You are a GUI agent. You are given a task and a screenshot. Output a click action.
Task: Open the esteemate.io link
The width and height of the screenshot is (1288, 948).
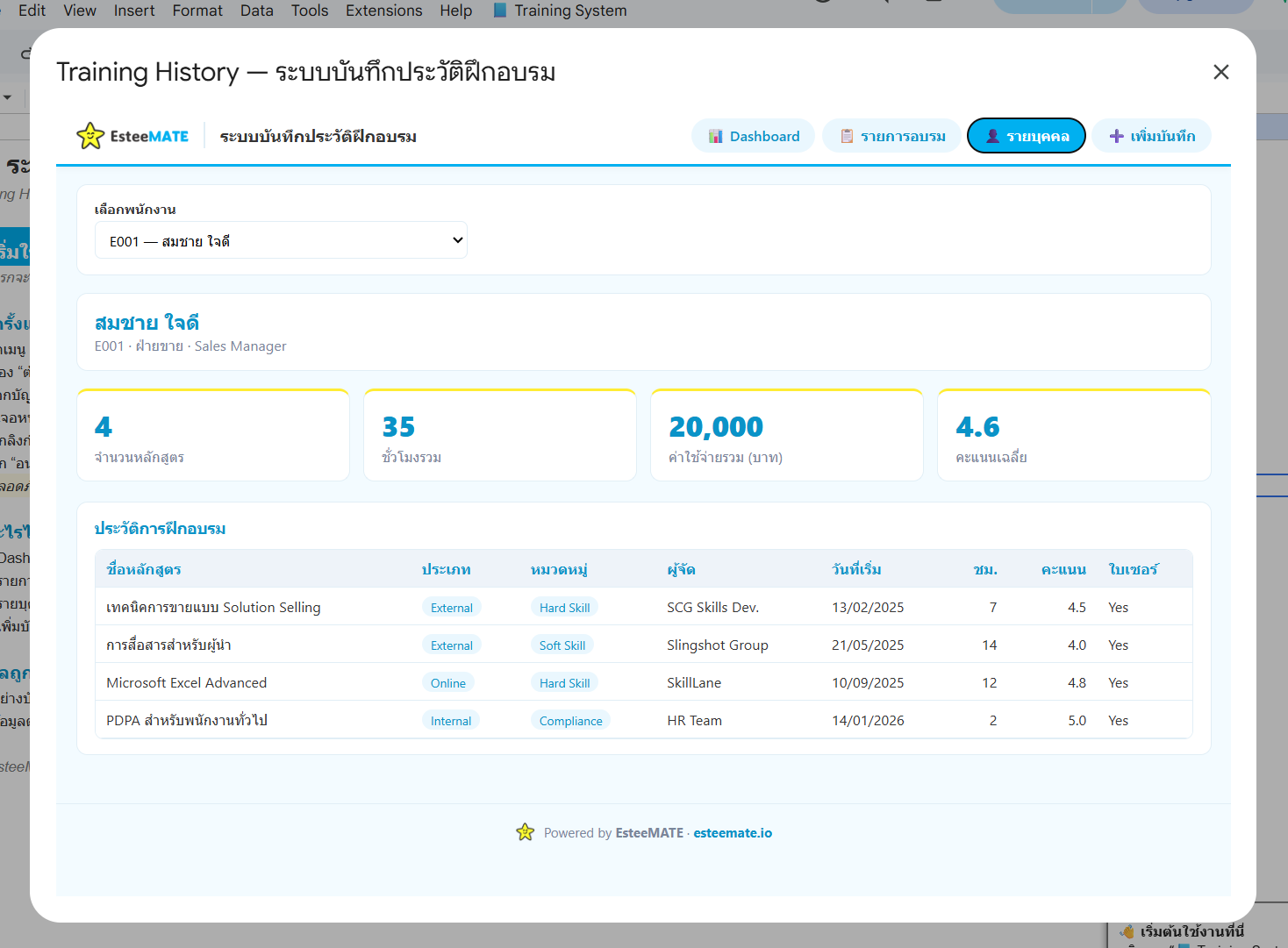tap(733, 833)
